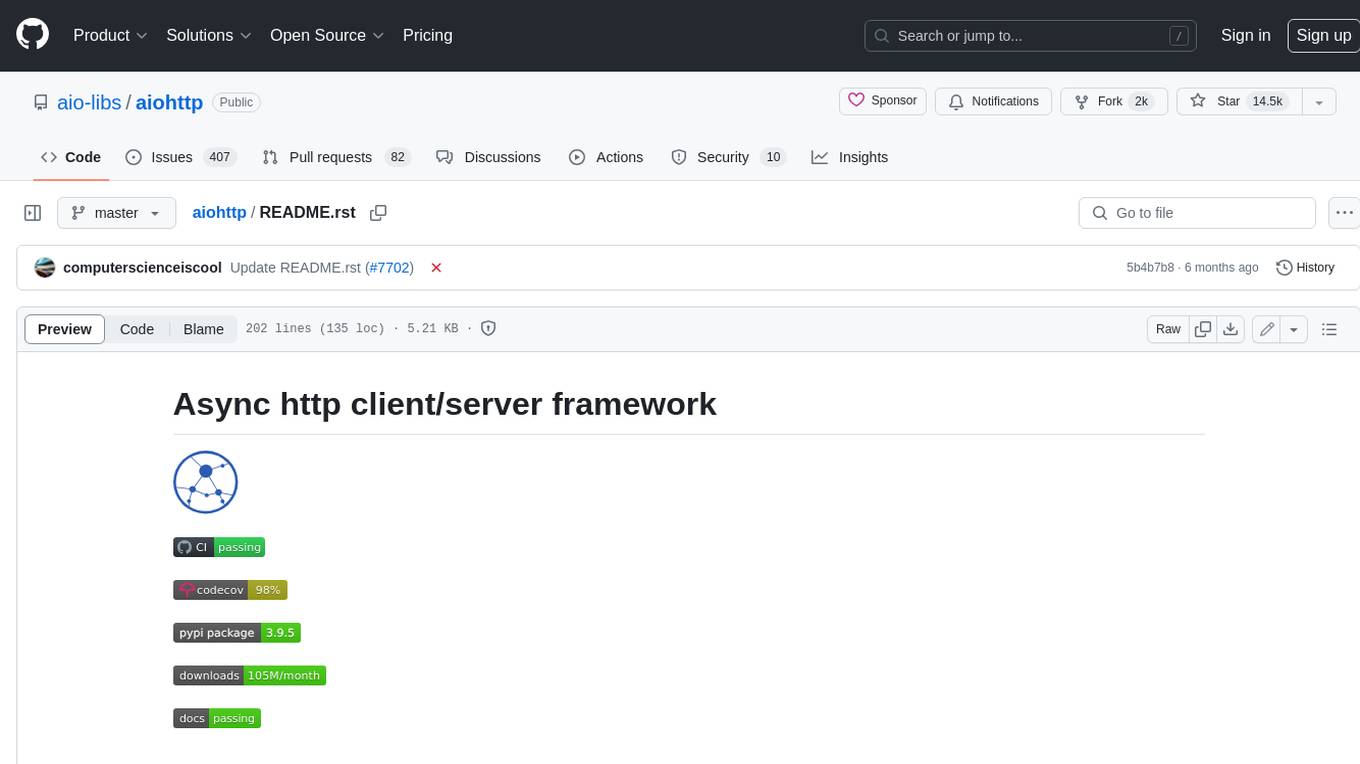This screenshot has width=1360, height=764.
Task: Select the Code view
Action: 137,329
